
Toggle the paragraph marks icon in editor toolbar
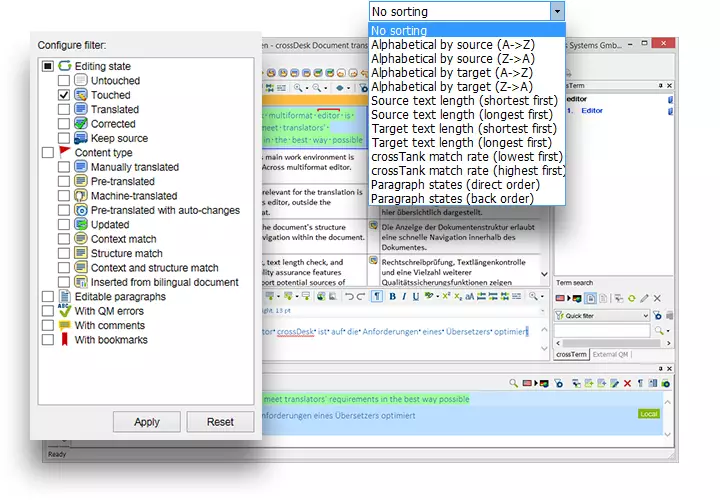[x=377, y=296]
